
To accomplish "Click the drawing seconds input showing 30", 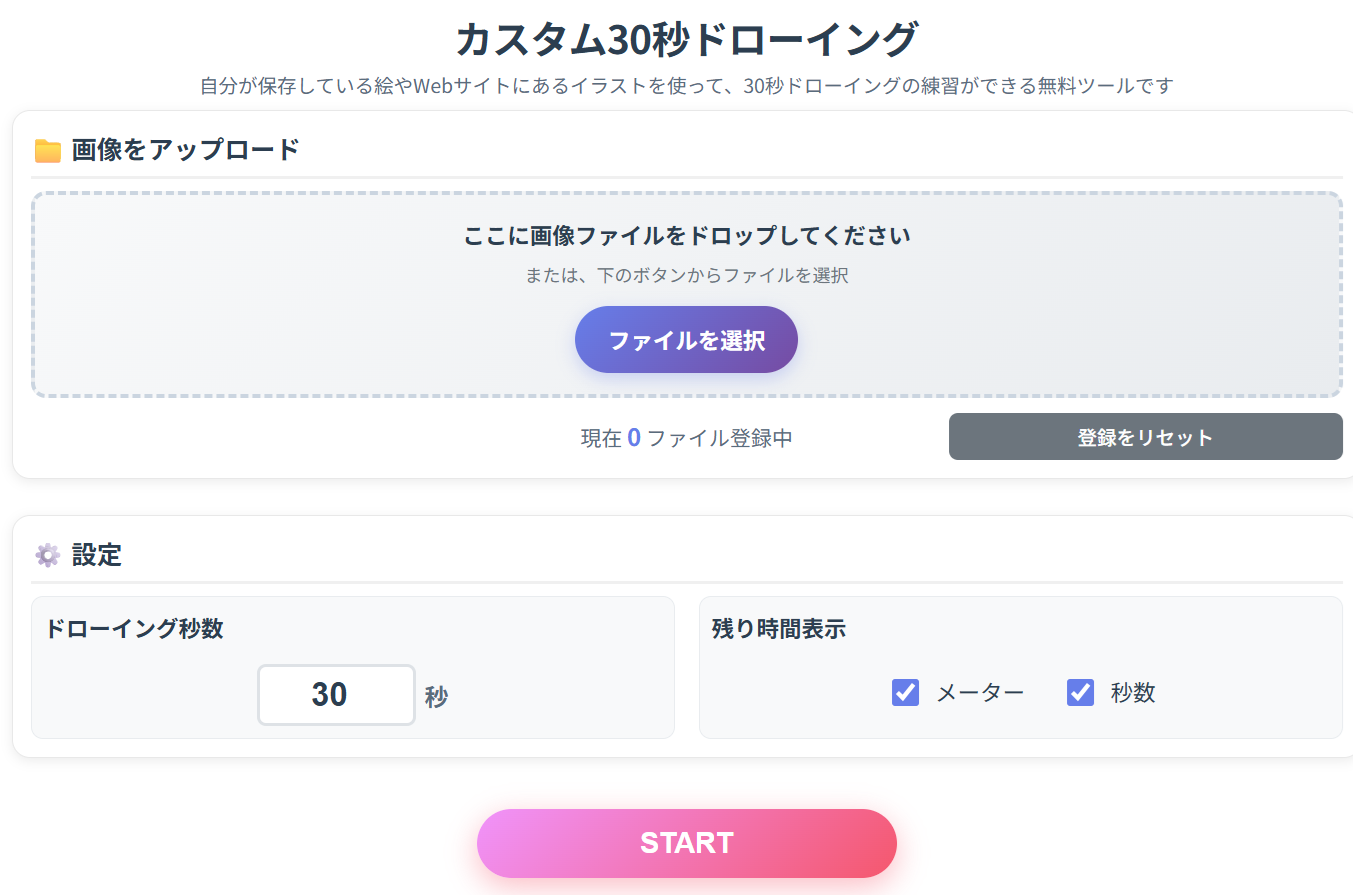I will tap(336, 694).
